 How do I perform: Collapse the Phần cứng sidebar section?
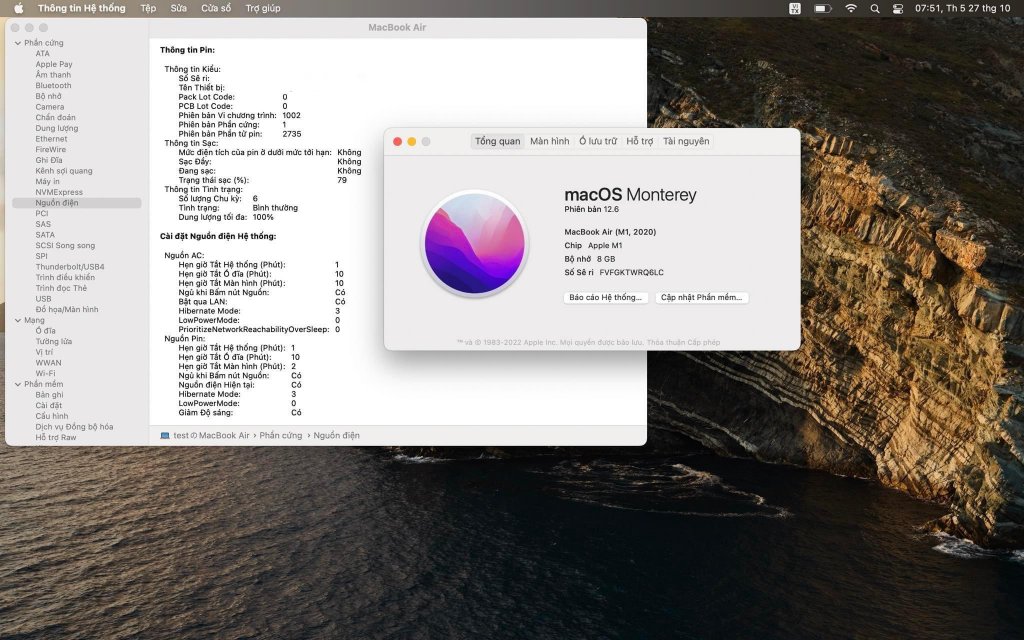(18, 43)
